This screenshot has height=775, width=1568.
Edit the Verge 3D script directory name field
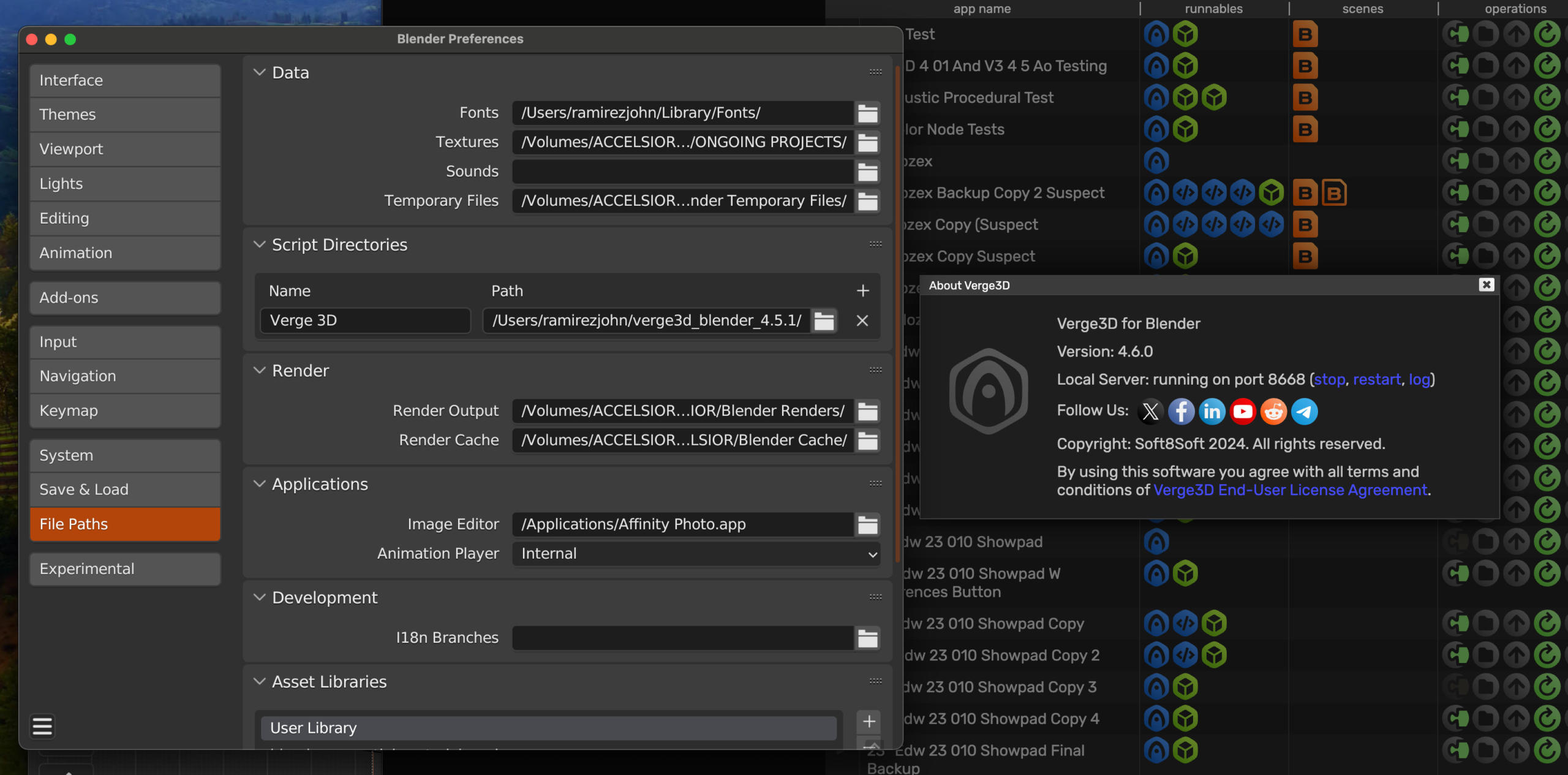(x=365, y=320)
